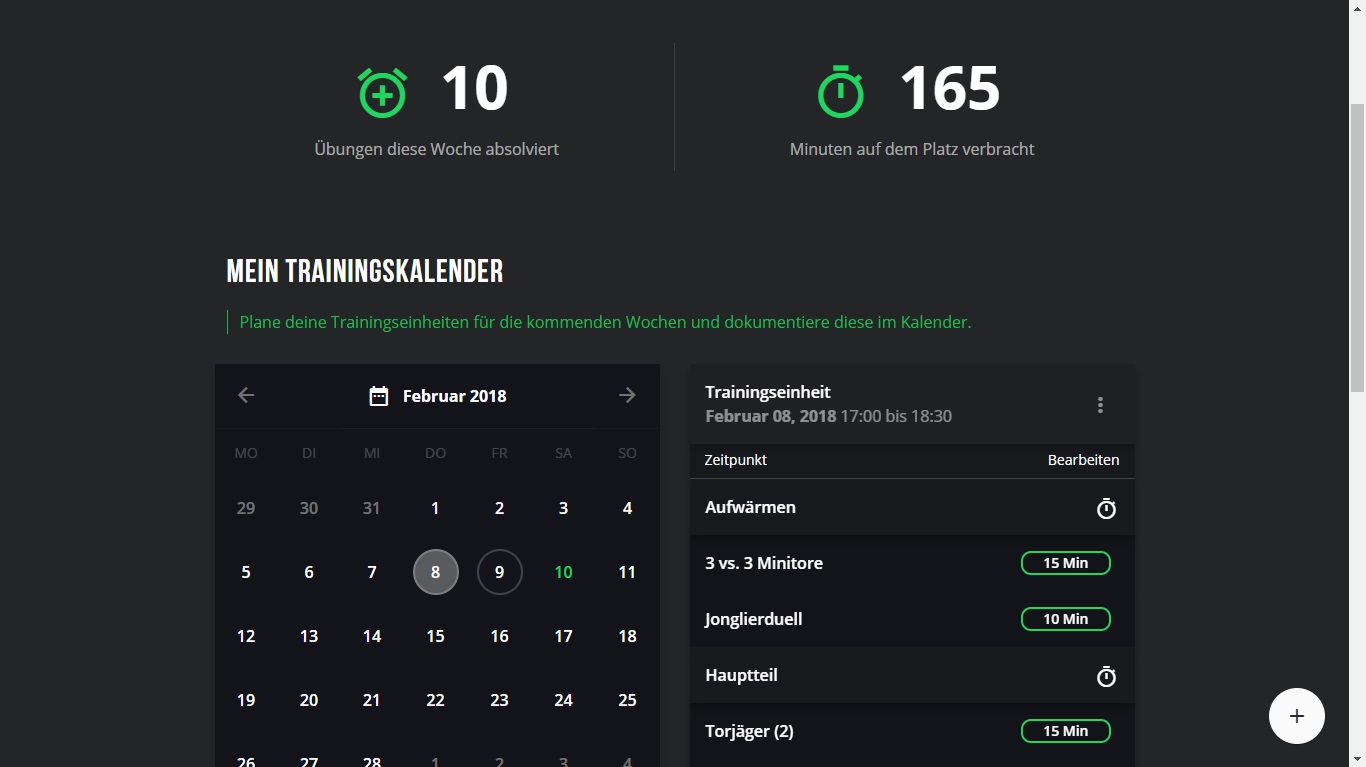Image resolution: width=1366 pixels, height=767 pixels.
Task: Go to previous month in calendar
Action: (x=246, y=396)
